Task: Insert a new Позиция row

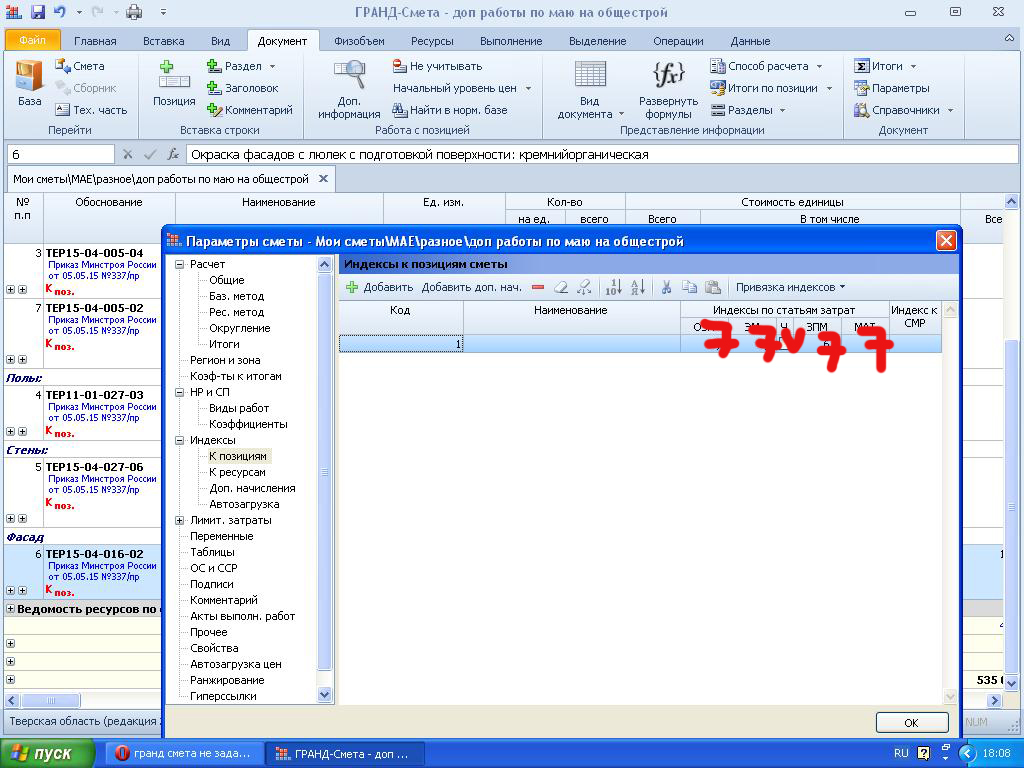Action: (x=174, y=83)
